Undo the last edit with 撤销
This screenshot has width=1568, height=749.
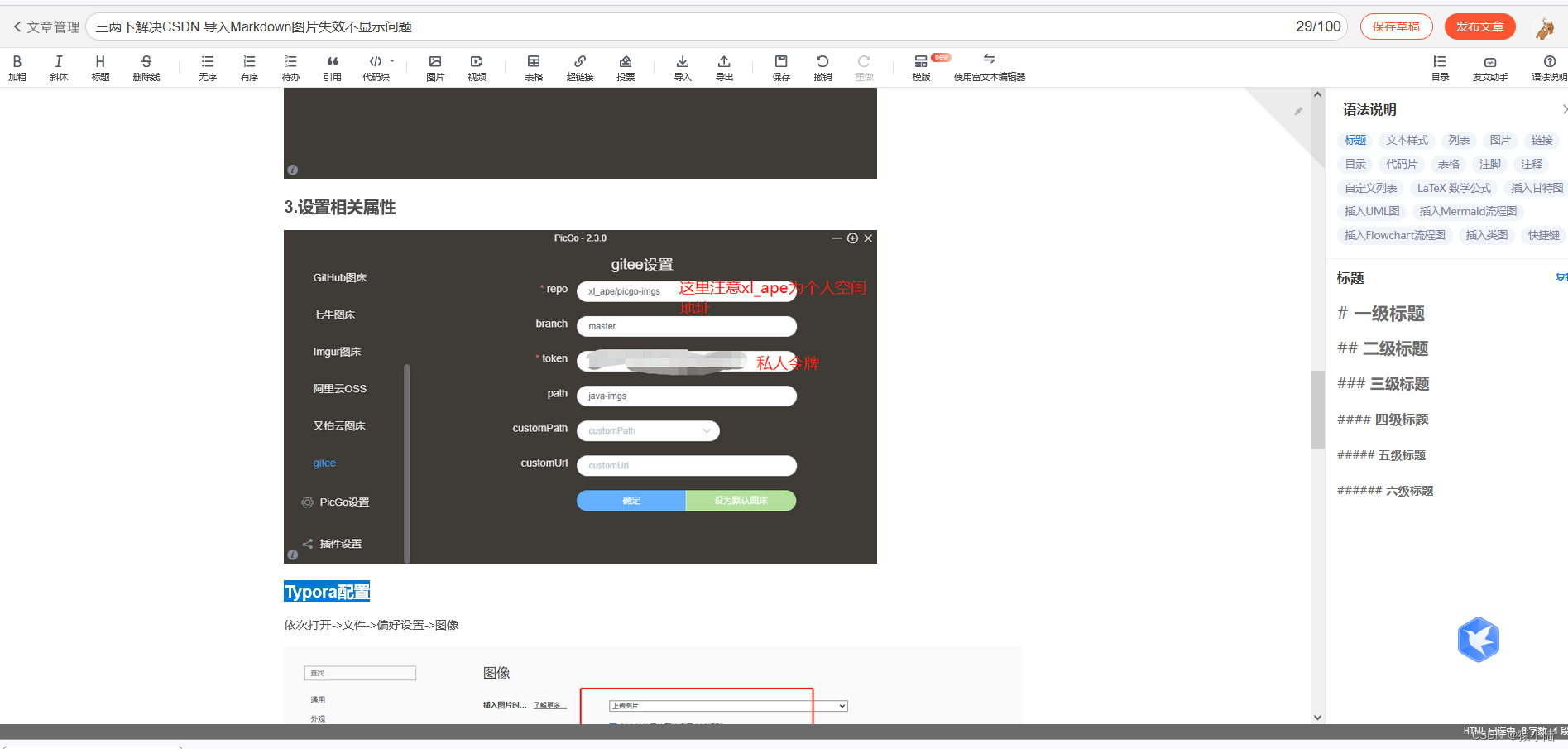[822, 68]
